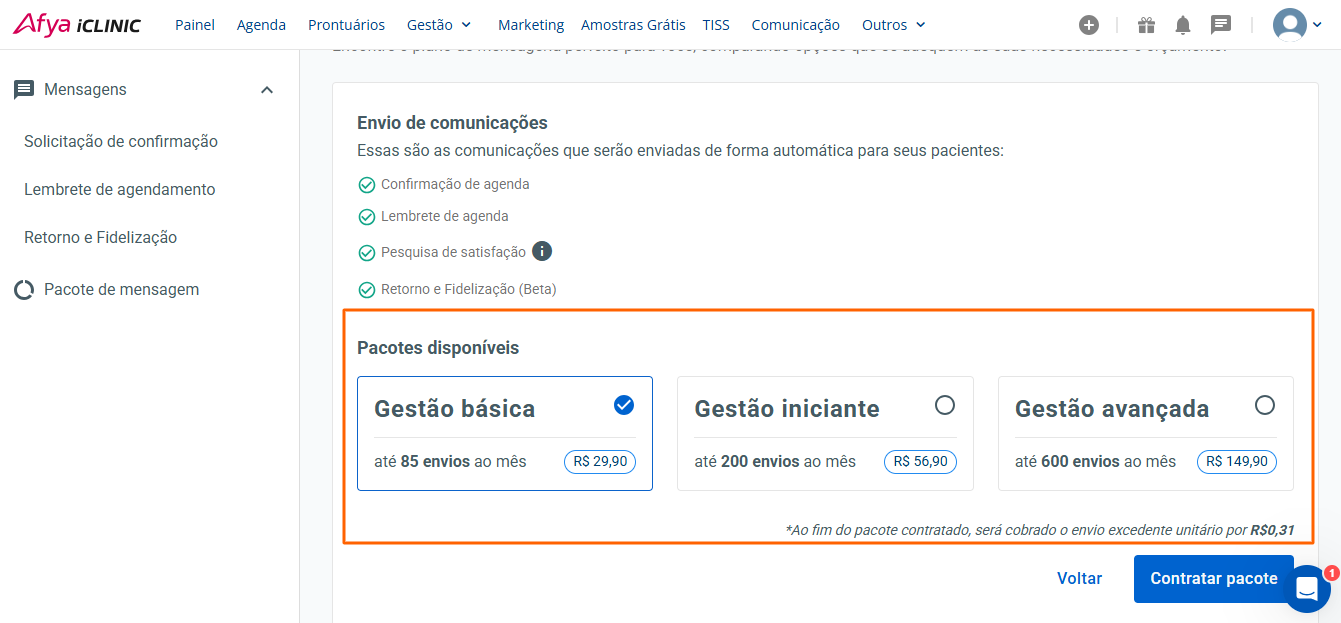Click the Afya iClinic logo
Screen dimensions: 1341x623
click(77, 24)
